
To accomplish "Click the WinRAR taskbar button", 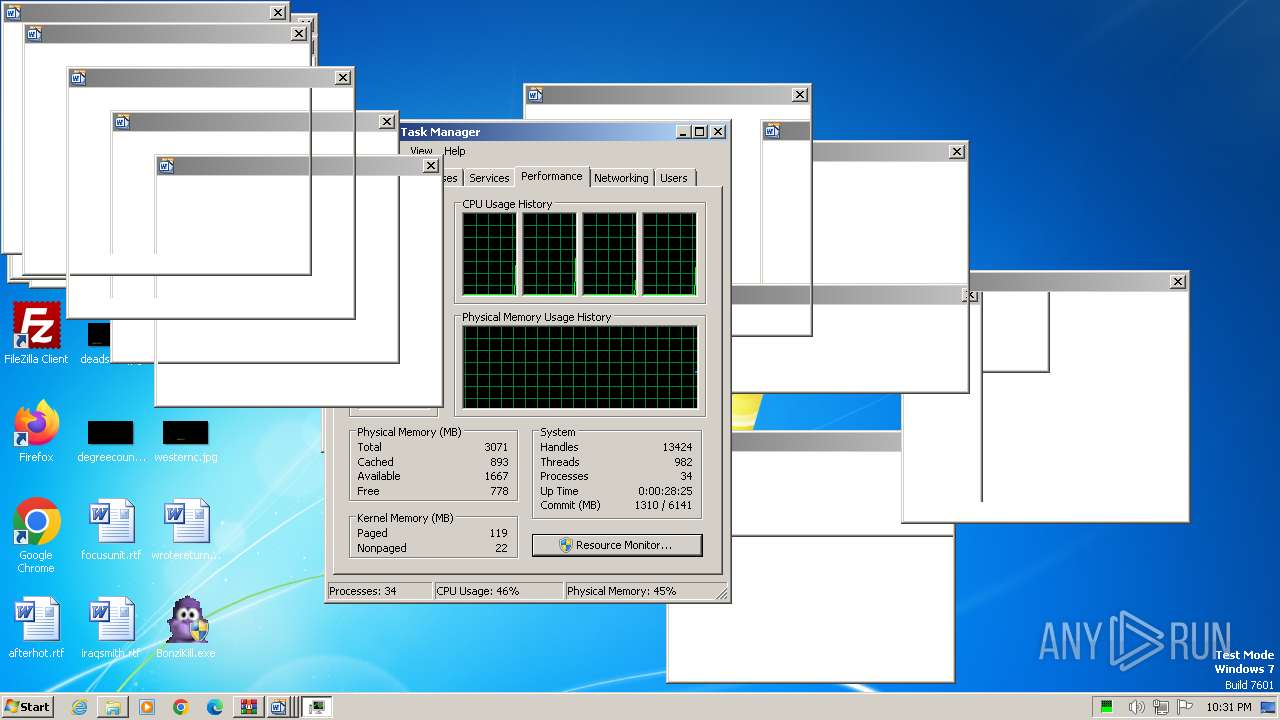I will click(x=248, y=707).
